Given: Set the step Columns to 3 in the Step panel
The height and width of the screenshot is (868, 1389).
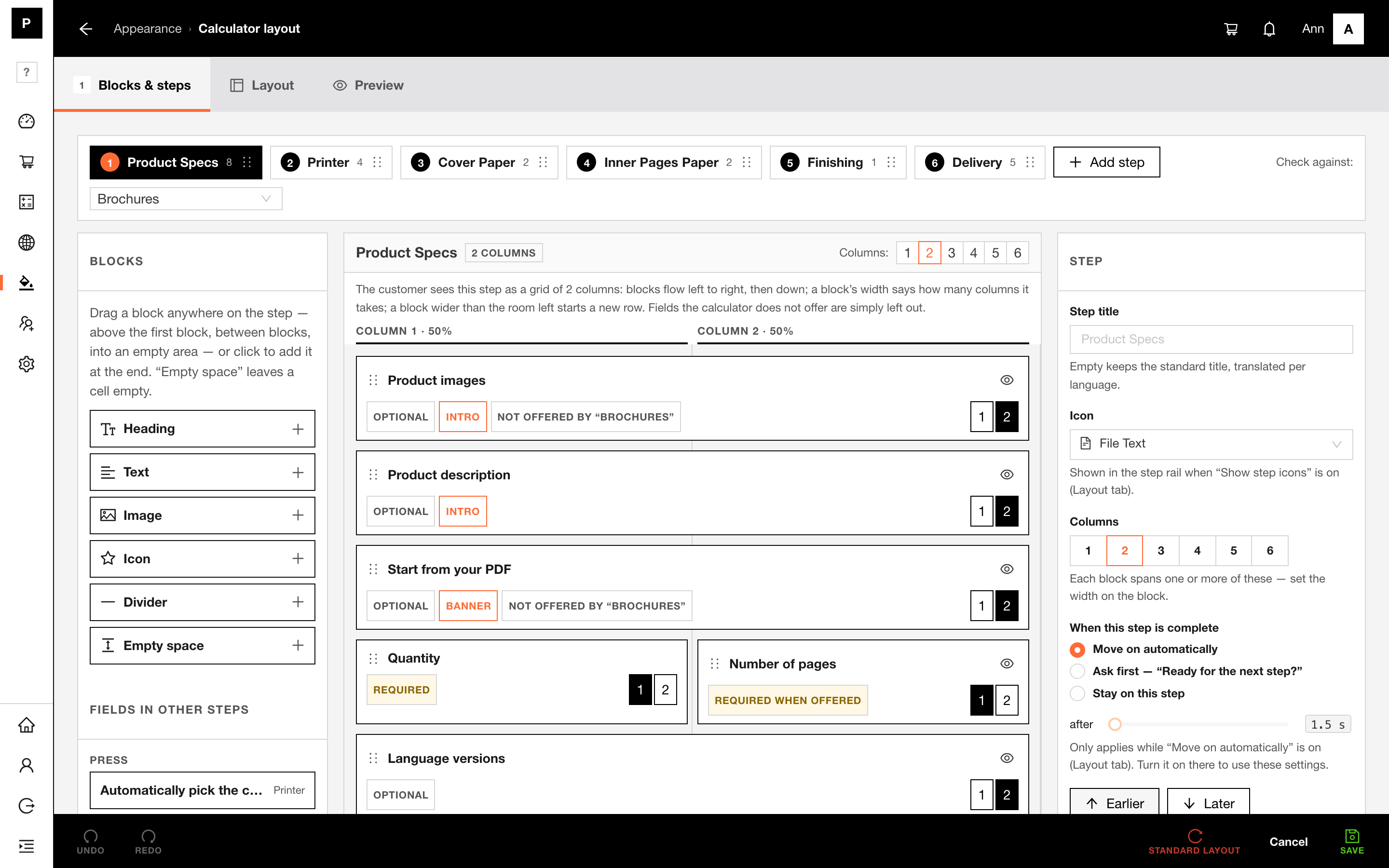Looking at the screenshot, I should tap(1160, 551).
